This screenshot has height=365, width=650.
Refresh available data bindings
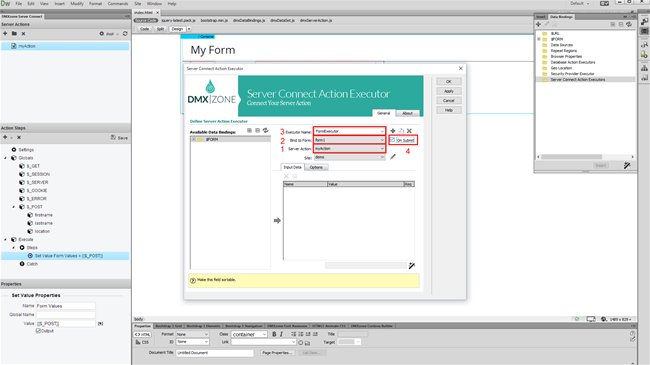tap(266, 131)
